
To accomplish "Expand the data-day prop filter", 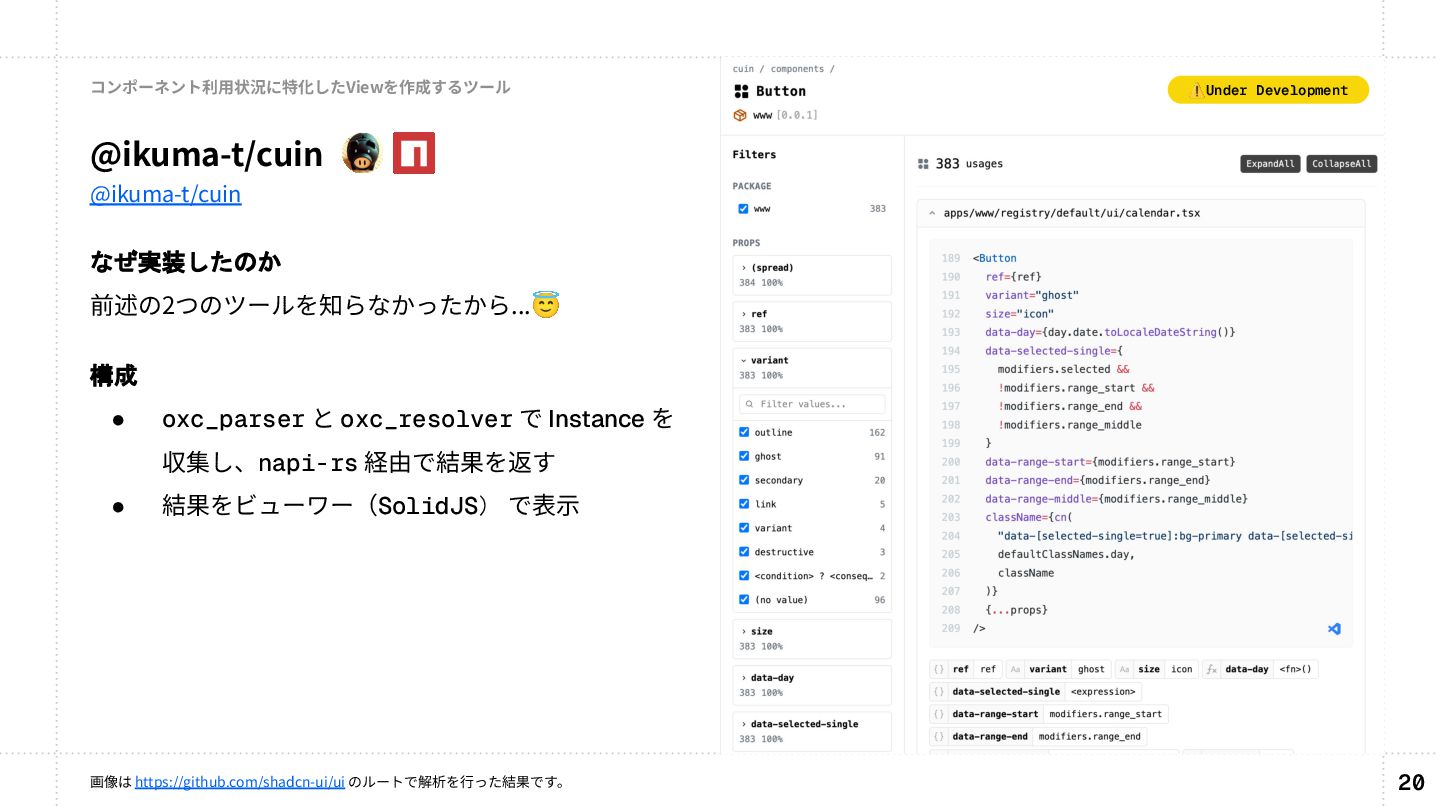I will click(x=812, y=684).
